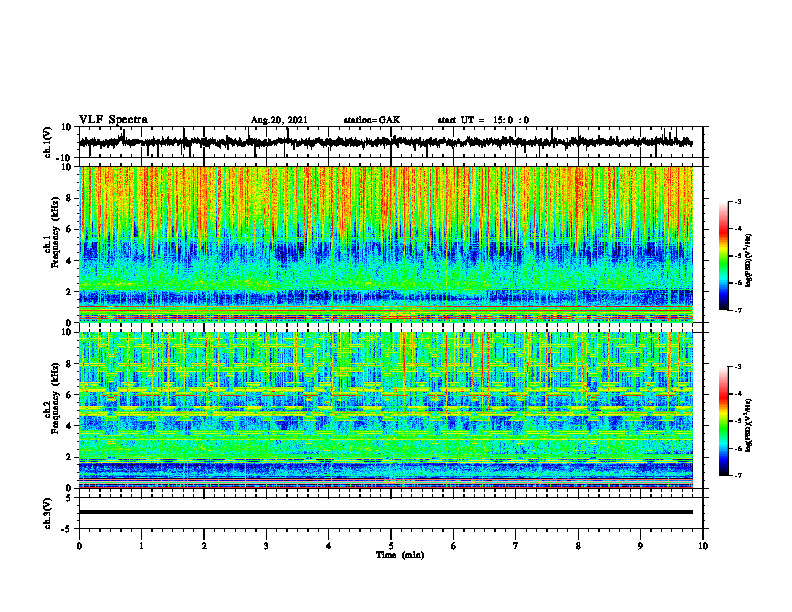This screenshot has height=612, width=792.
Task: Click the time axis tick label "10"
Action: click(x=703, y=546)
